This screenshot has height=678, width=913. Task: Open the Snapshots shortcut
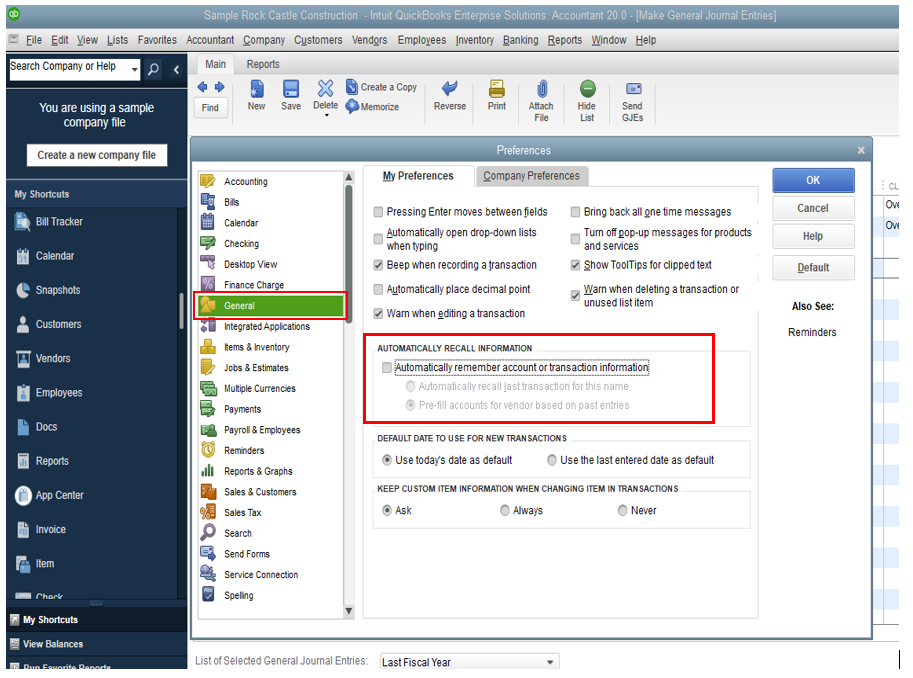click(57, 290)
